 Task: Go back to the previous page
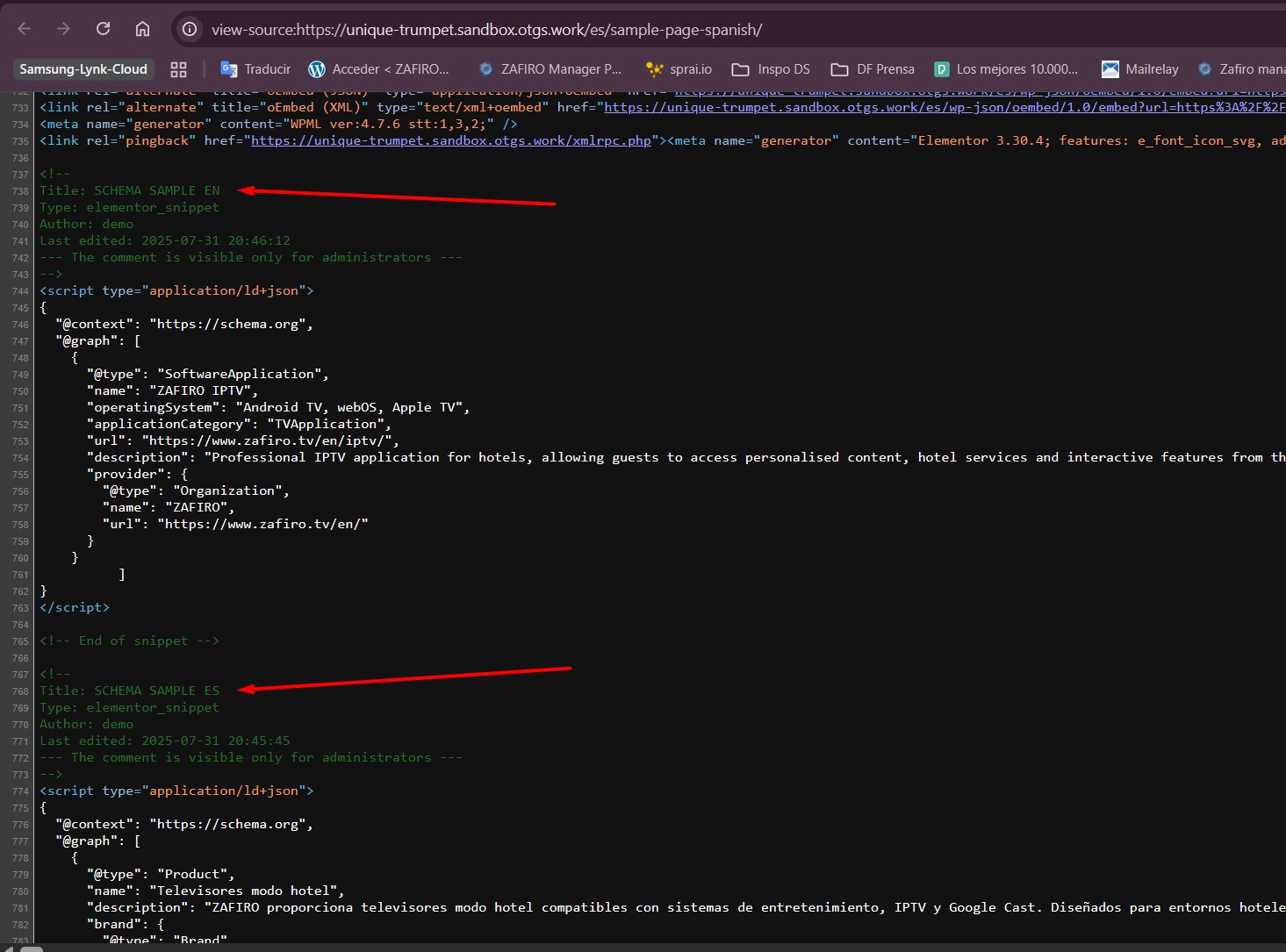pyautogui.click(x=25, y=29)
